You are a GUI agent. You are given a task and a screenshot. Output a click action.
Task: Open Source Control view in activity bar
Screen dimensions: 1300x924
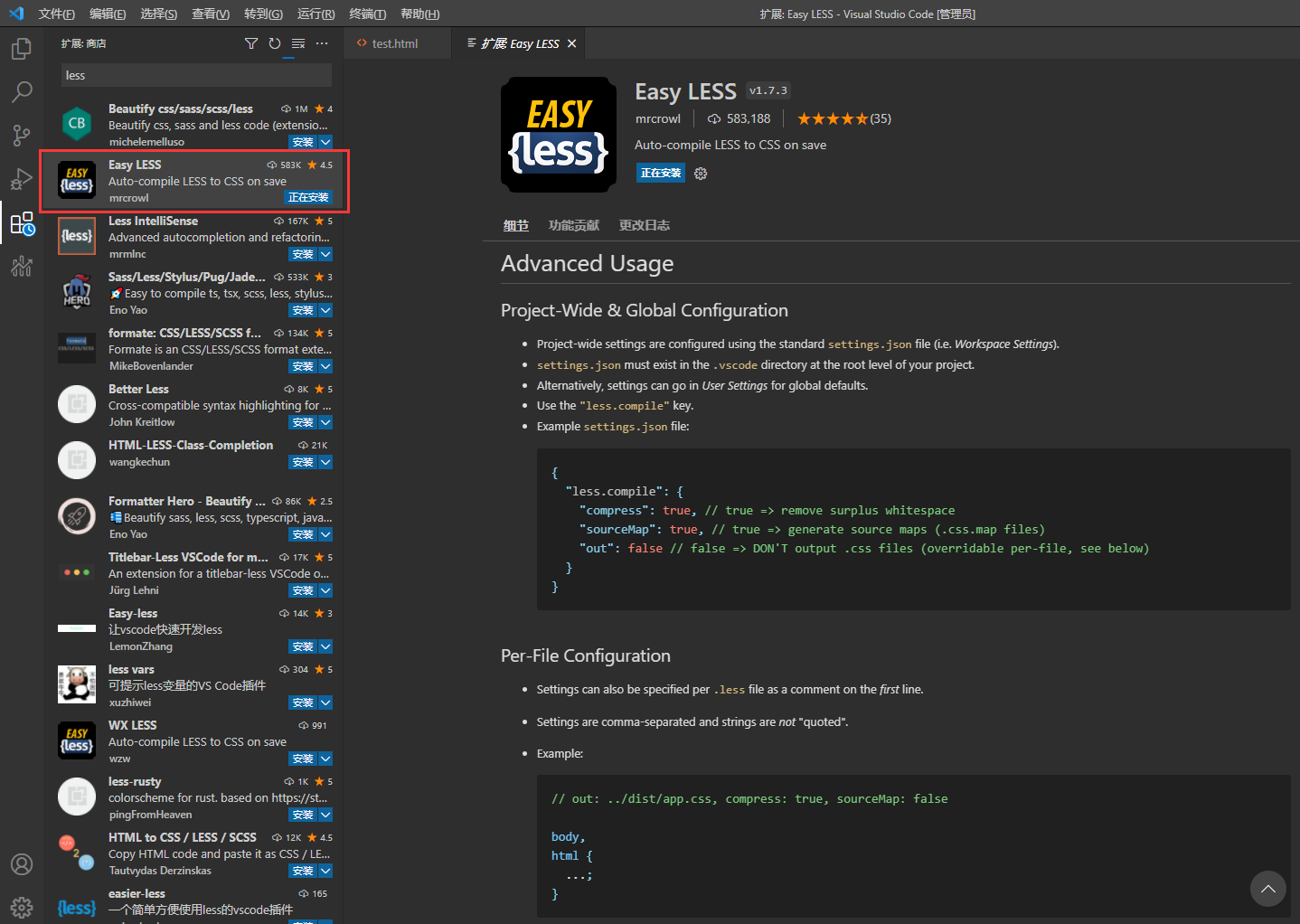22,135
